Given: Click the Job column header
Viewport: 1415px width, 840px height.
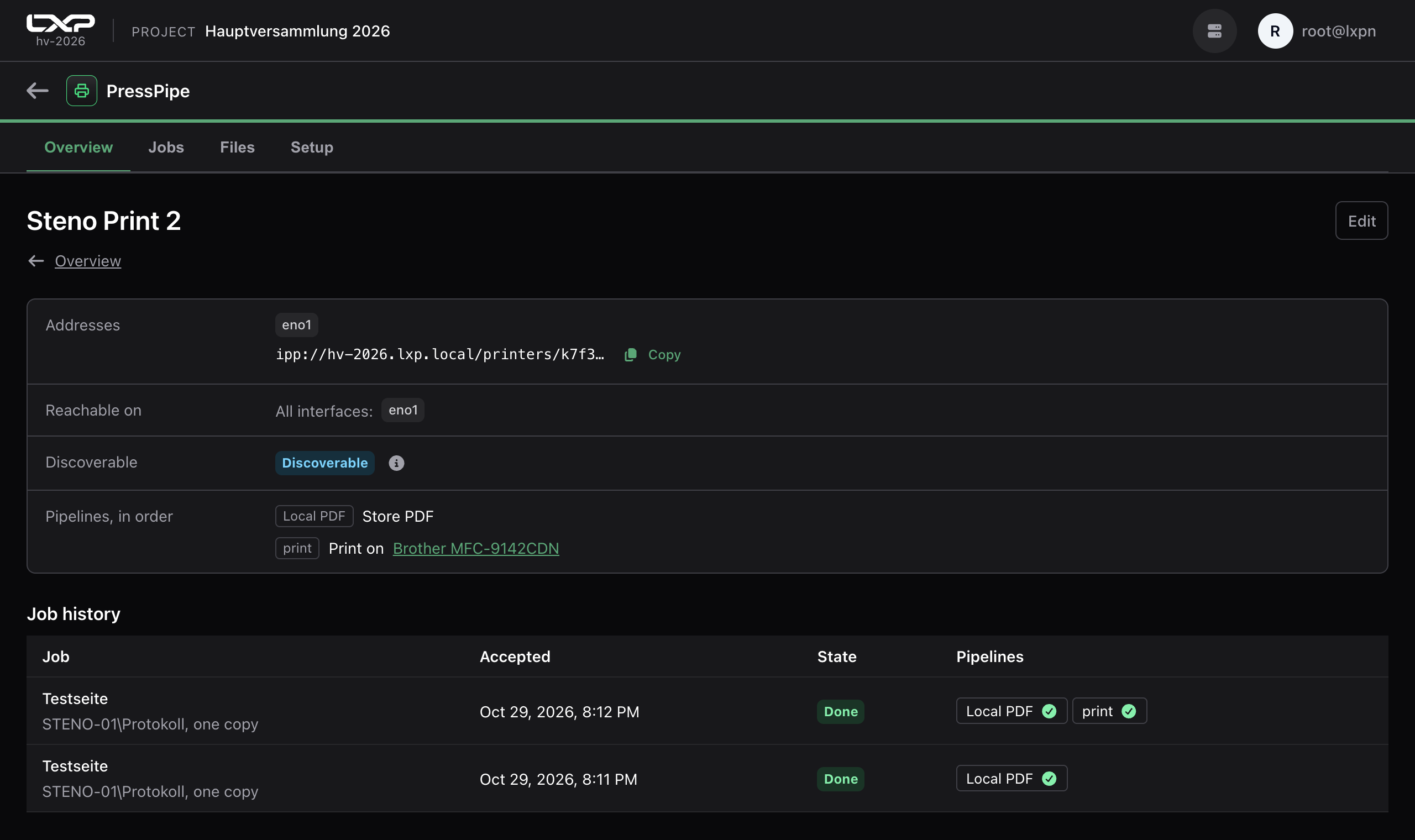Looking at the screenshot, I should (55, 657).
